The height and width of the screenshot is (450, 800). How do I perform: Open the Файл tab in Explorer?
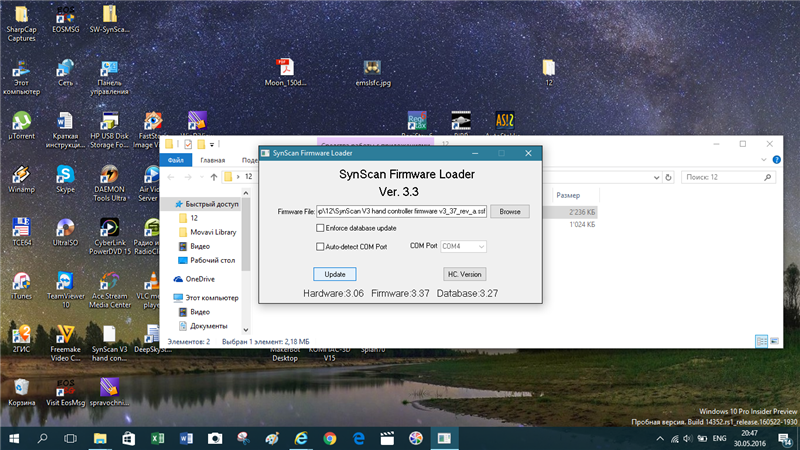pos(175,160)
